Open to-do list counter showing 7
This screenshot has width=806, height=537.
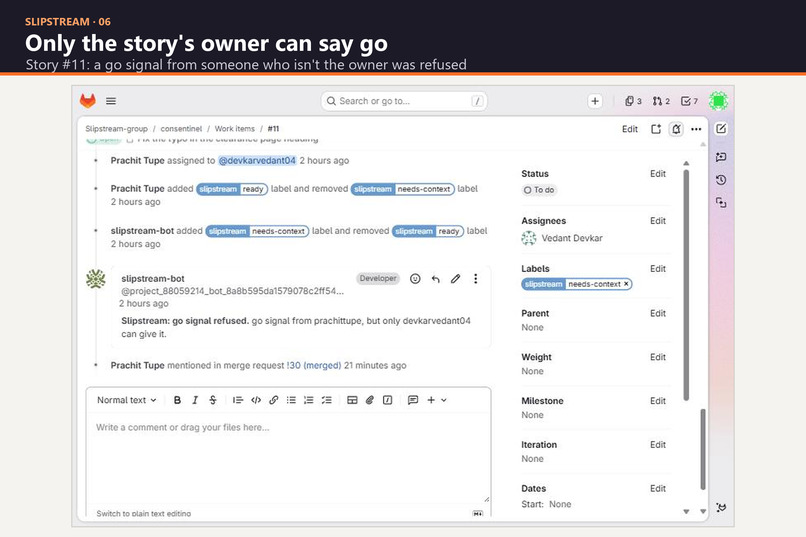point(689,101)
